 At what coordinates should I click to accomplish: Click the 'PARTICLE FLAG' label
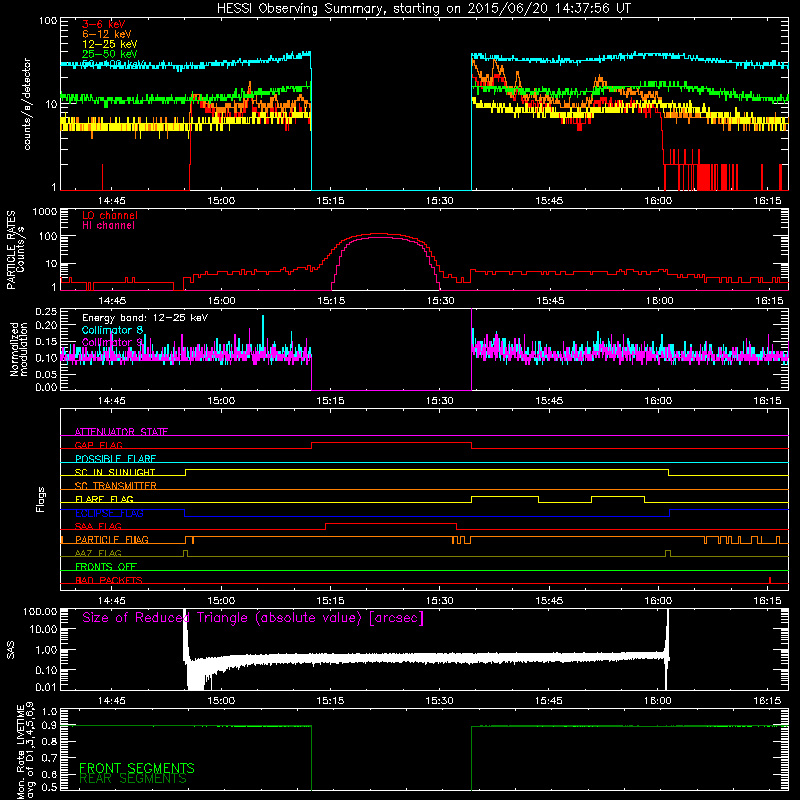112,540
